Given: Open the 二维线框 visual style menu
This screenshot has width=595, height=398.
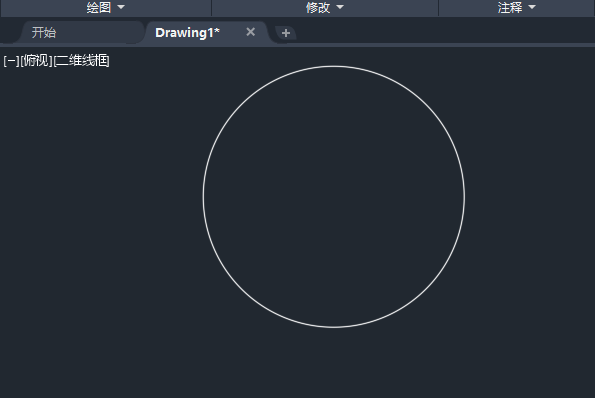Looking at the screenshot, I should click(x=82, y=61).
